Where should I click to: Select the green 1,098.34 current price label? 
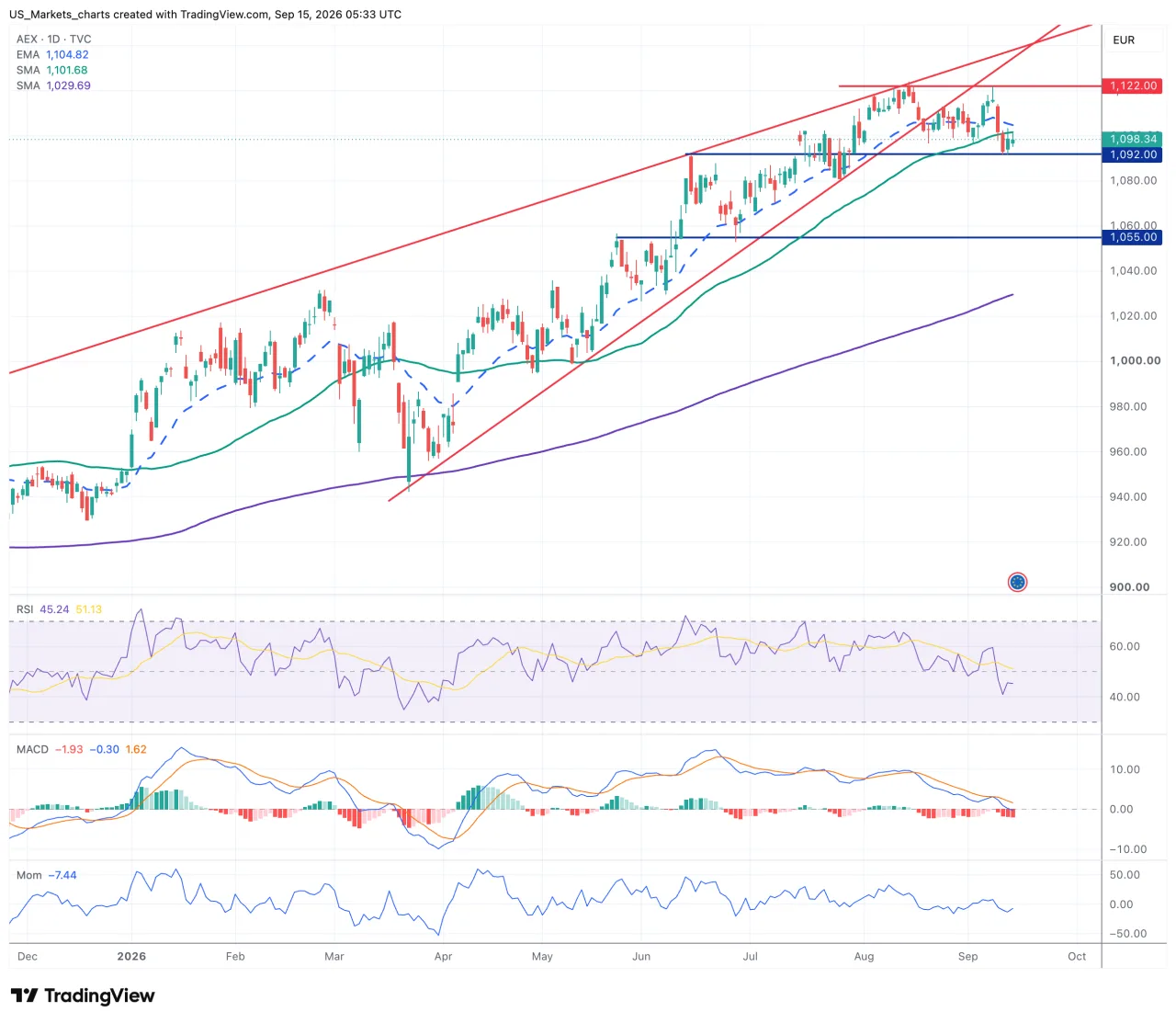click(1133, 140)
